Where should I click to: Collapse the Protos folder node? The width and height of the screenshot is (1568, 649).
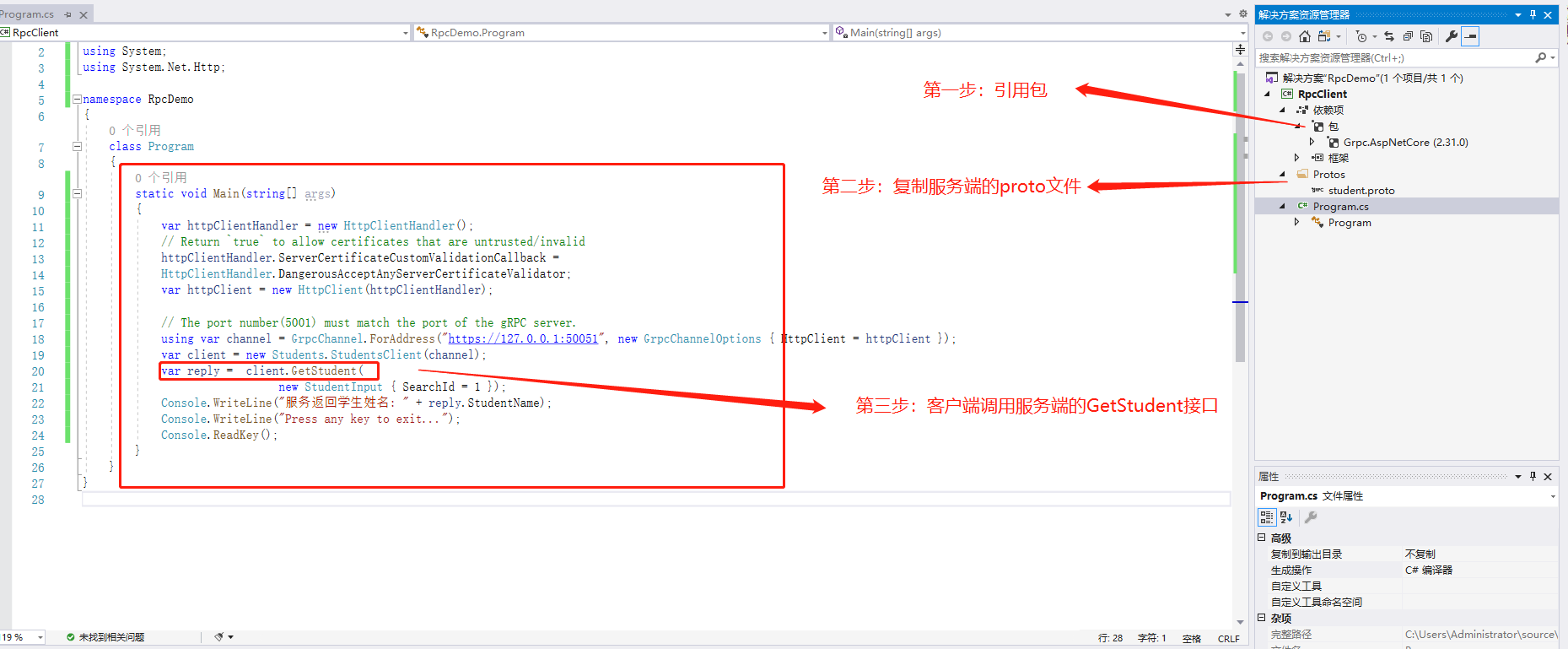click(1283, 175)
